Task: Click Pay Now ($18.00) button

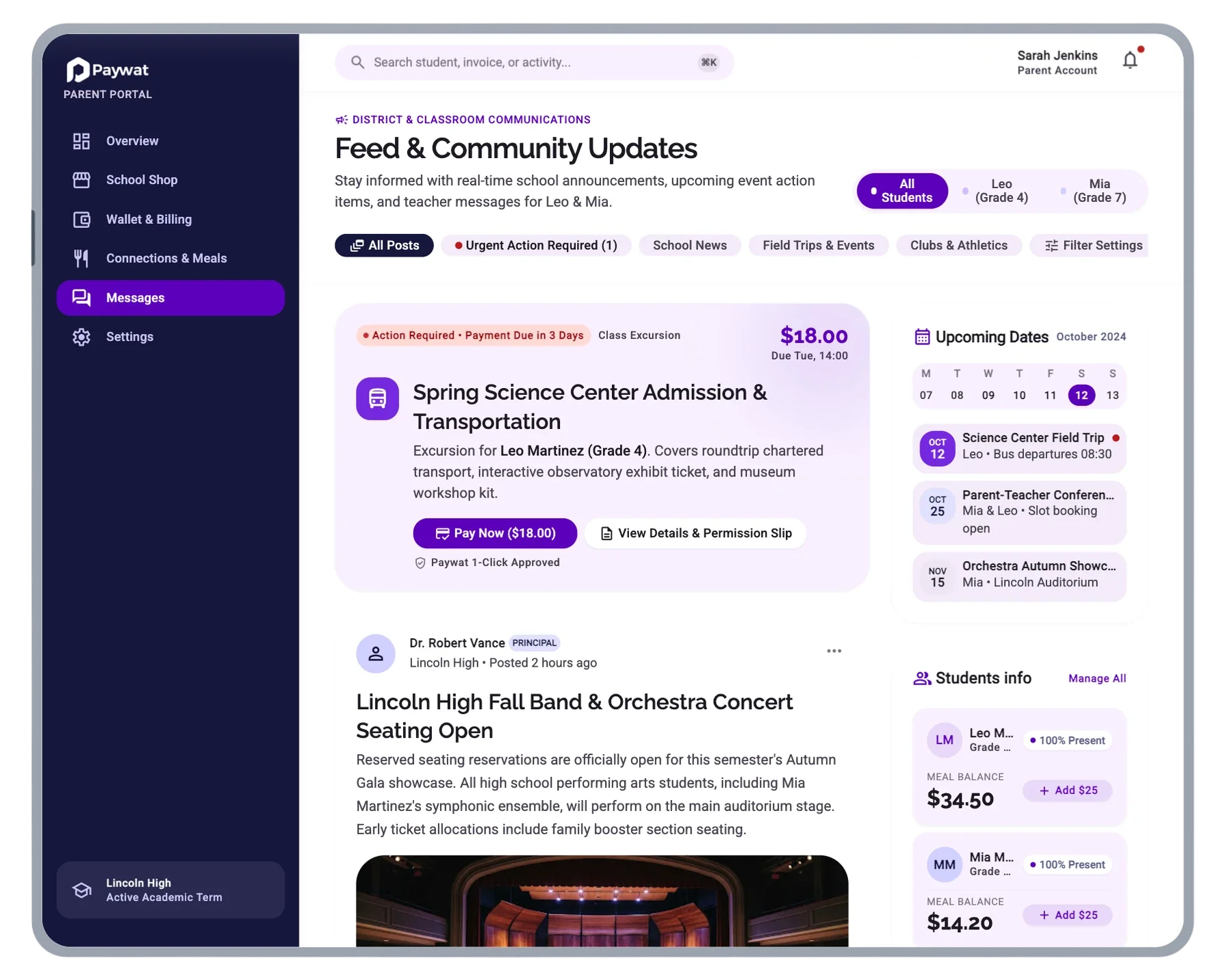Action: click(x=495, y=533)
